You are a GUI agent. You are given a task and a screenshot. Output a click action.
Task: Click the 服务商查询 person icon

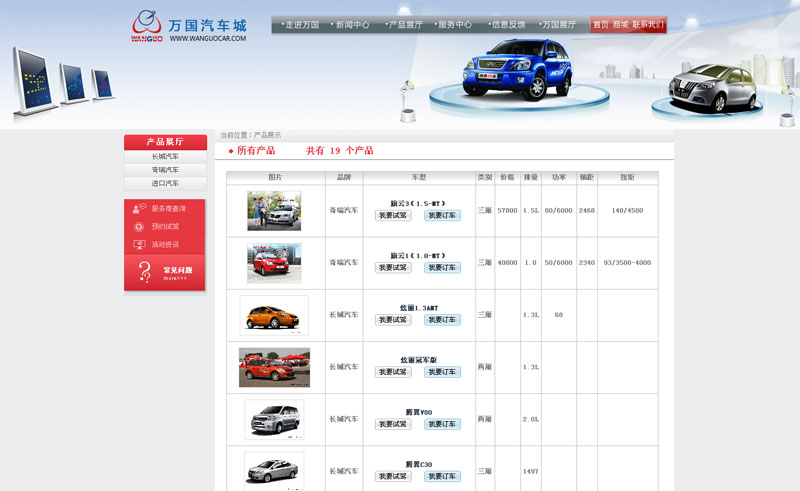[139, 208]
